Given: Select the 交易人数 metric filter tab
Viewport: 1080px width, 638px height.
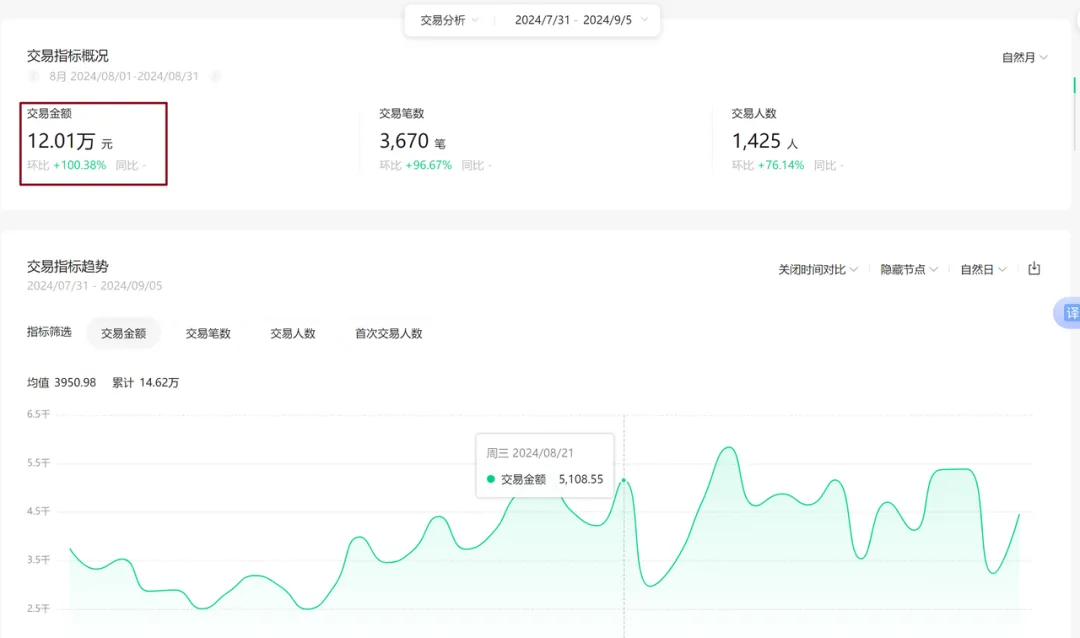Looking at the screenshot, I should point(293,333).
